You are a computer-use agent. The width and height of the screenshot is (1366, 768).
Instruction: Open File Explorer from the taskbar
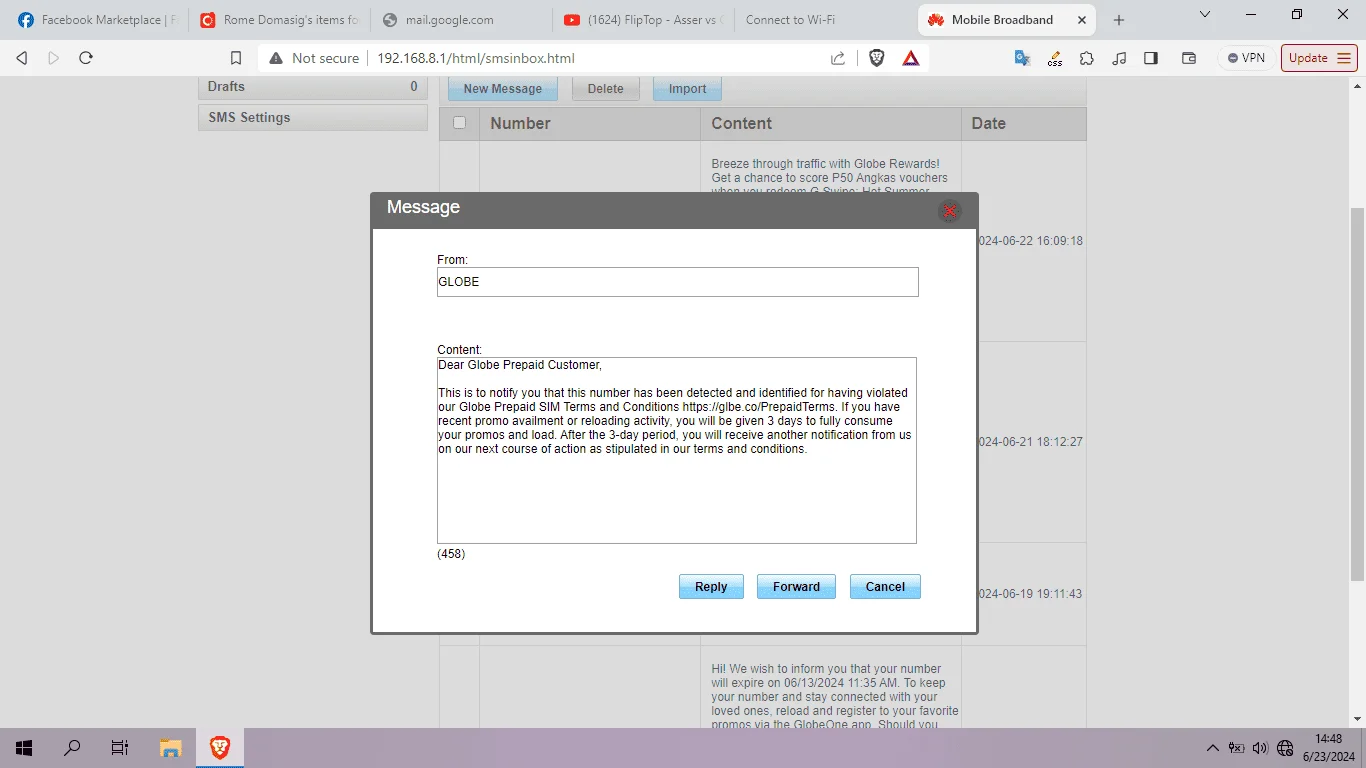click(171, 748)
